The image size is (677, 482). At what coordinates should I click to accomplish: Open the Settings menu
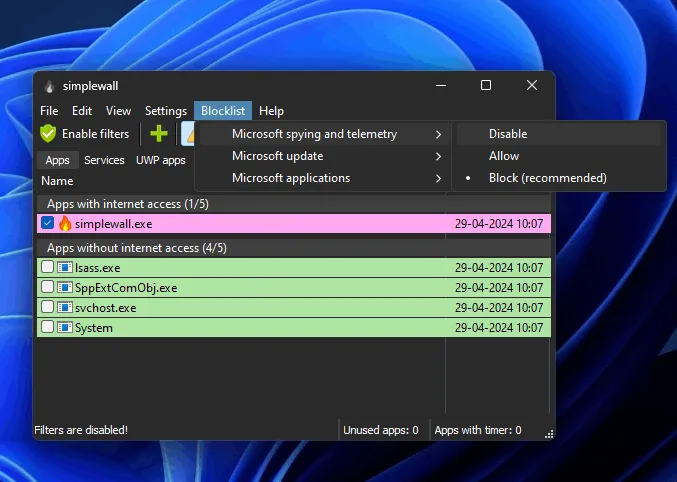[166, 111]
